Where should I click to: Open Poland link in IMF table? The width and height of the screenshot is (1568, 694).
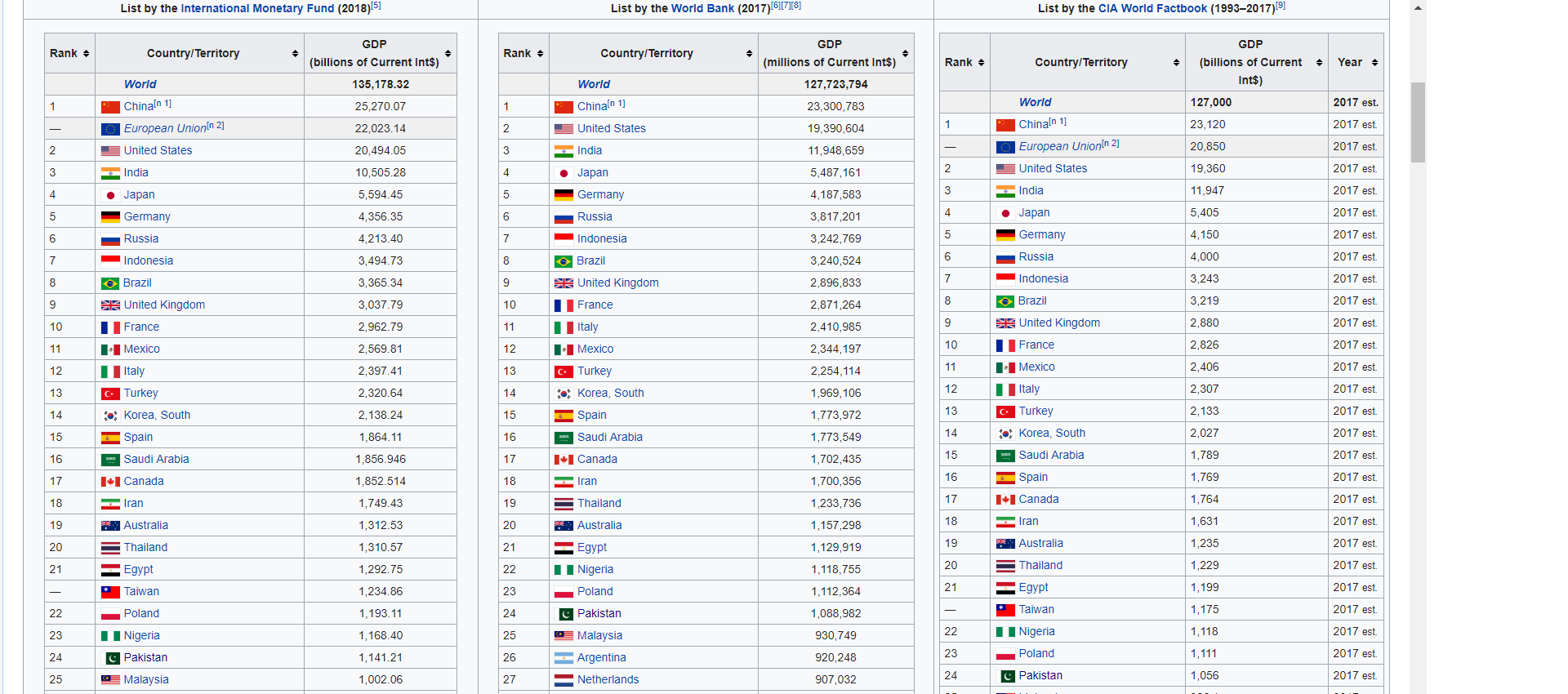[141, 613]
